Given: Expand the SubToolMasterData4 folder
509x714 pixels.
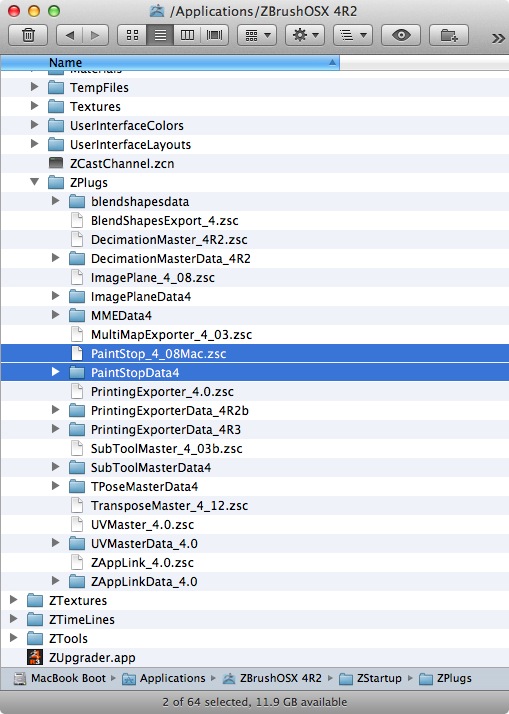Looking at the screenshot, I should click(56, 467).
